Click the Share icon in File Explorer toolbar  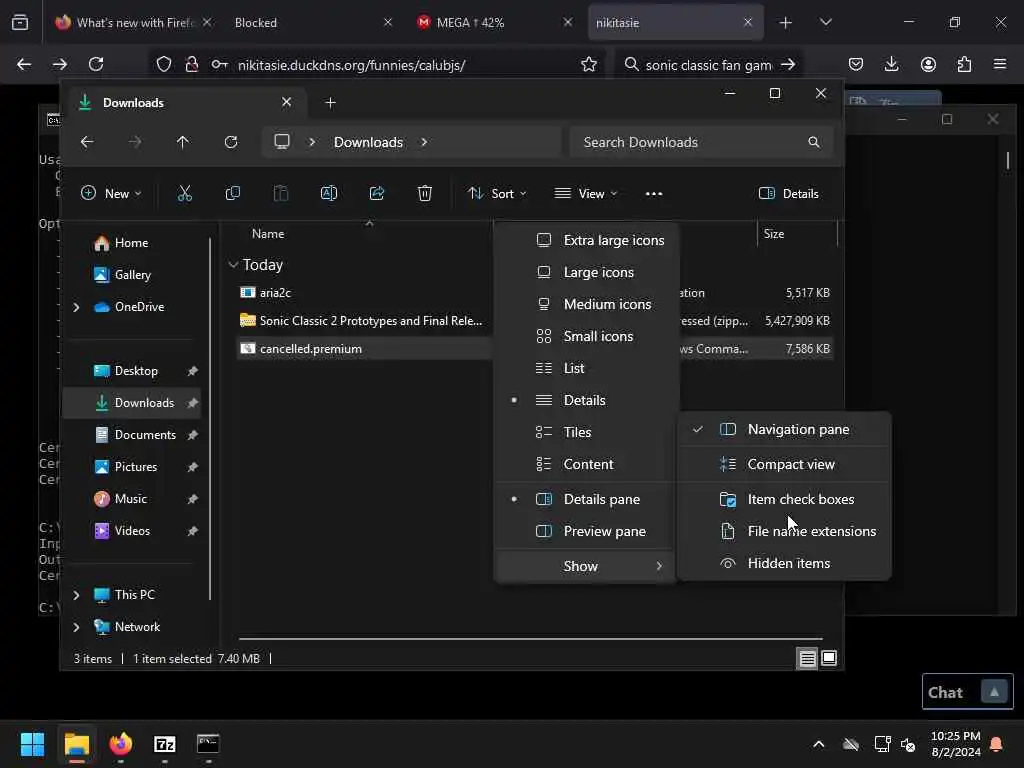click(377, 193)
